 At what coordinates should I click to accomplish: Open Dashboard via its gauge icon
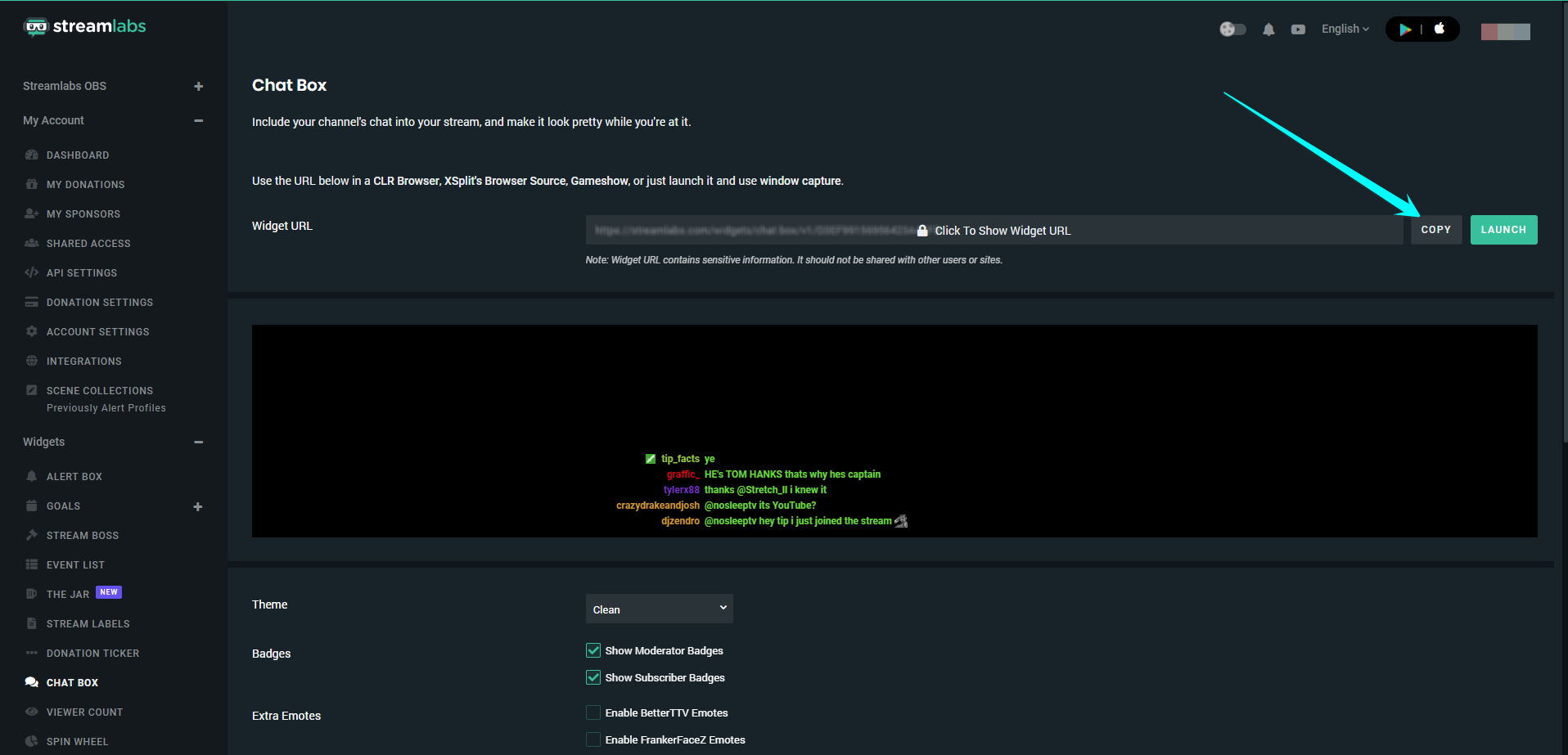[x=32, y=155]
